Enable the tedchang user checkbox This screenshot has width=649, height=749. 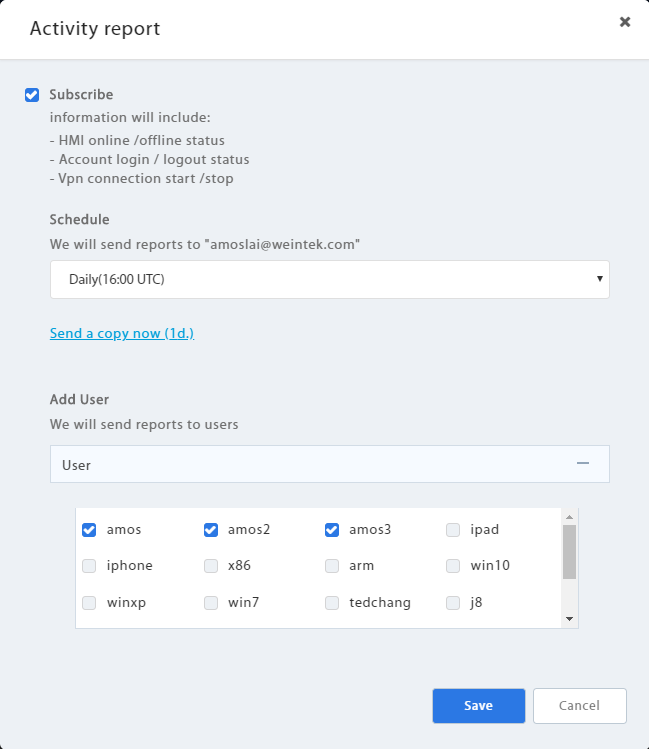coord(332,603)
